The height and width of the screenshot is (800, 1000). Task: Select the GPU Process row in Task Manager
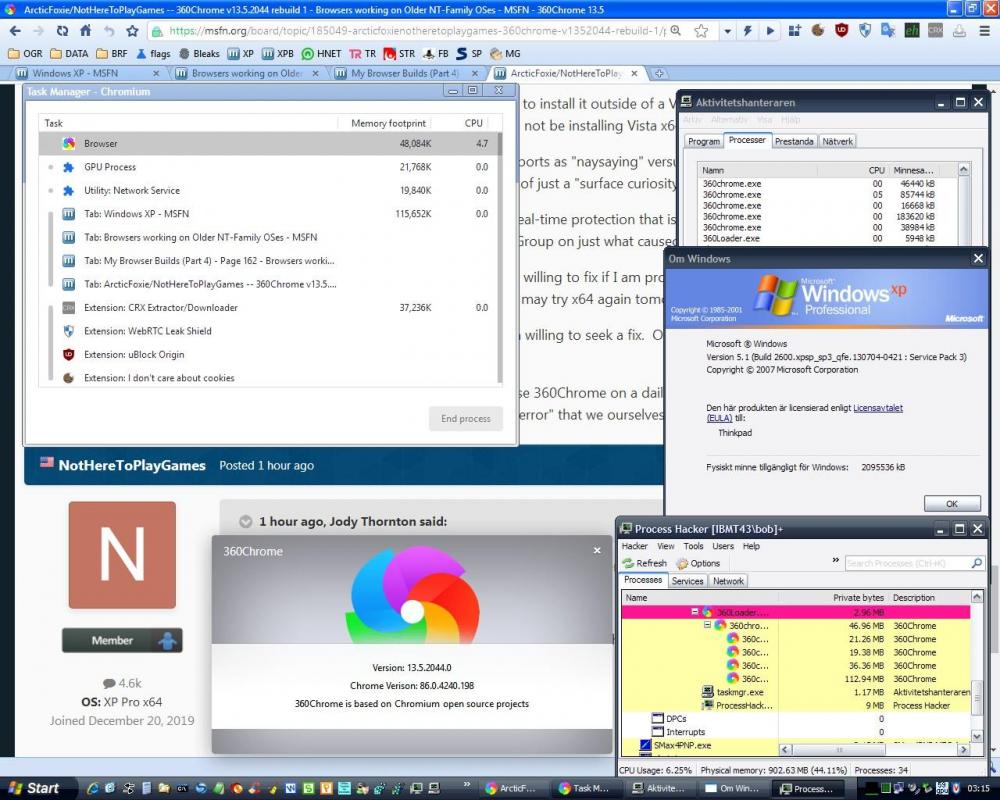pyautogui.click(x=110, y=167)
